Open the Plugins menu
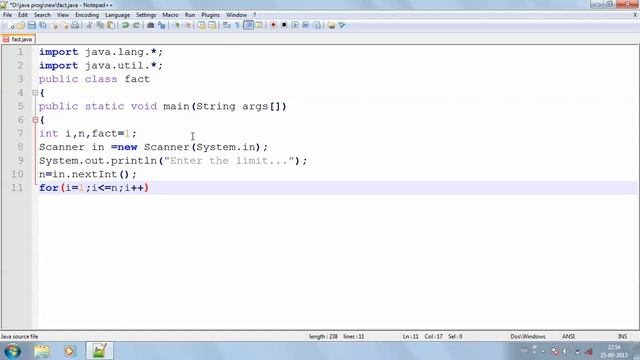Viewport: 640px width, 360px height. coord(210,15)
